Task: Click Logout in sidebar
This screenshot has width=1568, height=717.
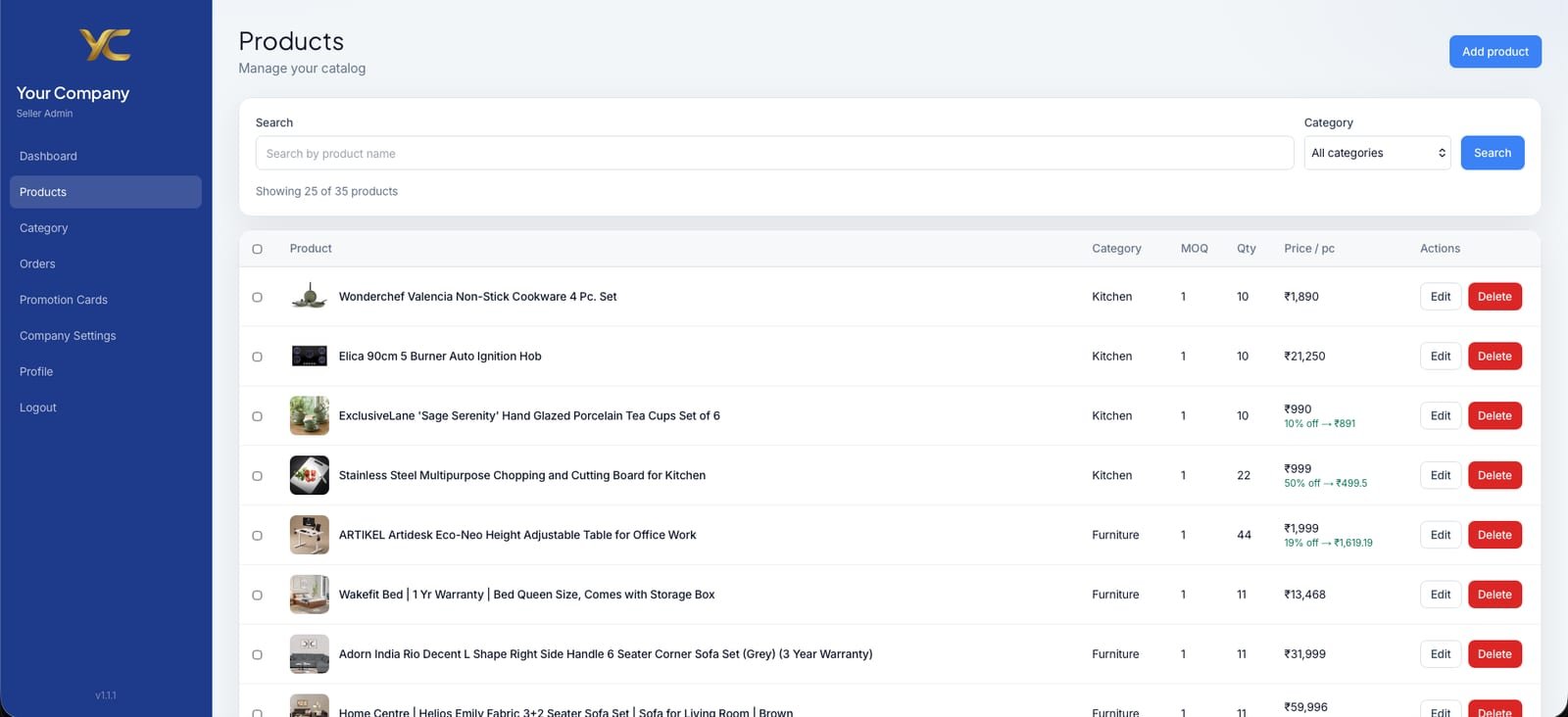Action: click(106, 407)
